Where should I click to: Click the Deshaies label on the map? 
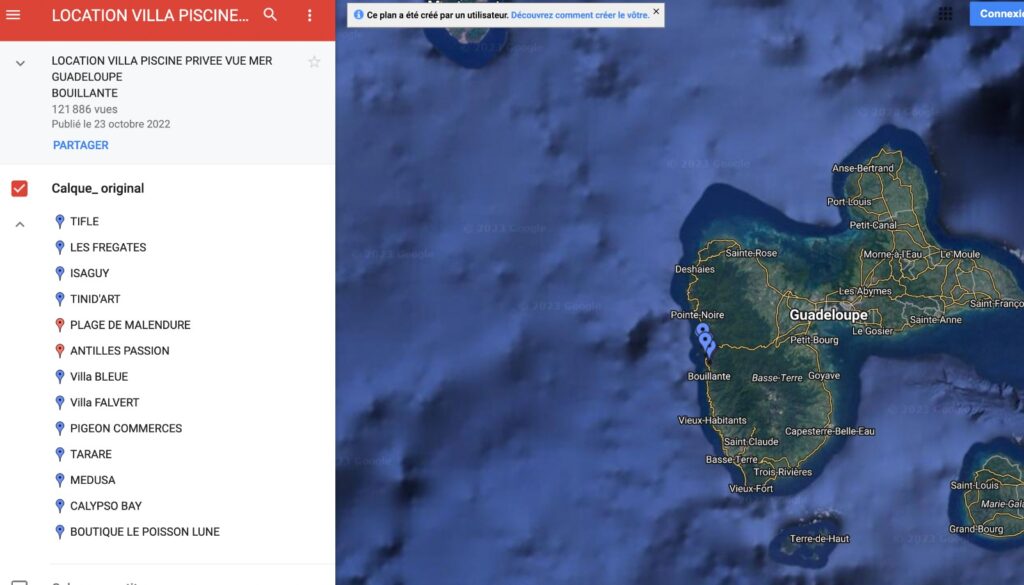click(x=694, y=269)
